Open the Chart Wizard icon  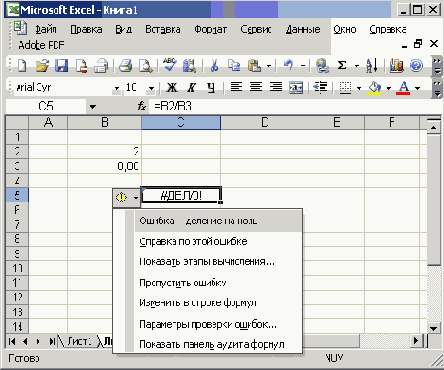click(x=396, y=65)
